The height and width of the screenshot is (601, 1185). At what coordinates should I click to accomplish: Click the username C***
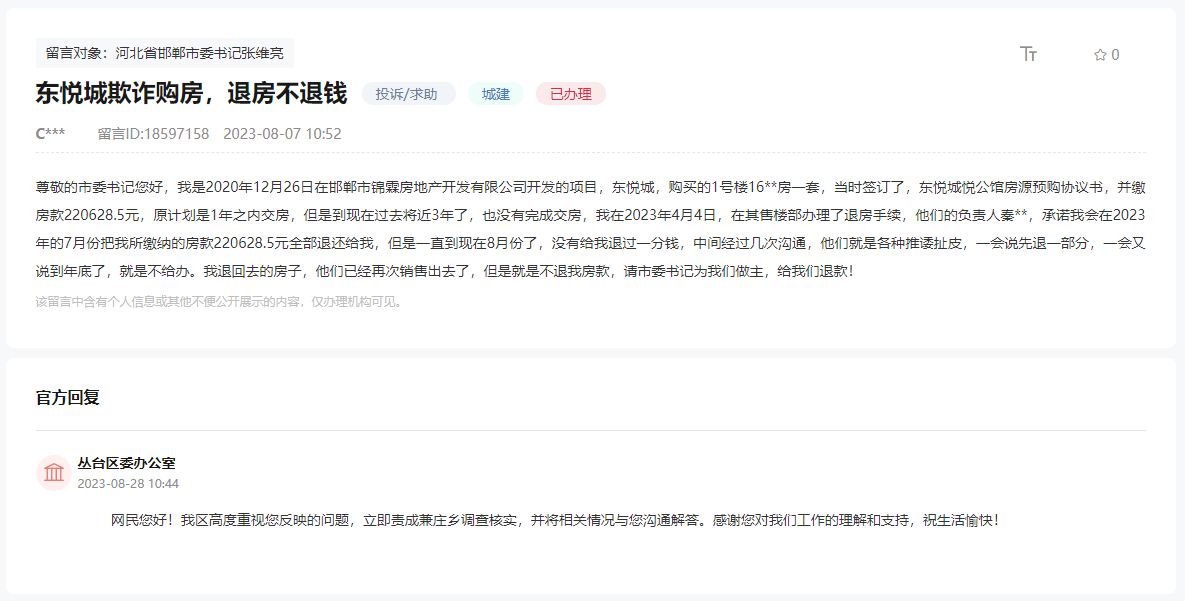[x=51, y=134]
